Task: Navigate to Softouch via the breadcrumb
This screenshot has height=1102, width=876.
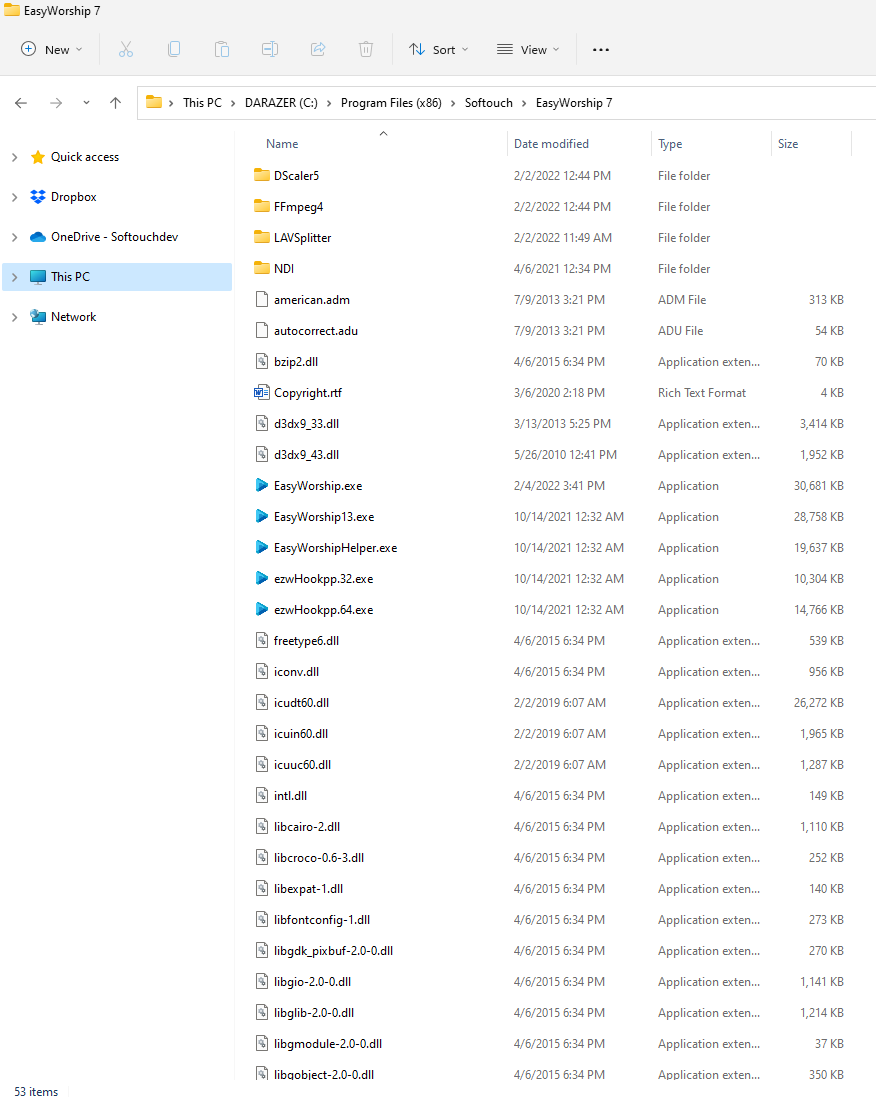Action: [x=489, y=102]
